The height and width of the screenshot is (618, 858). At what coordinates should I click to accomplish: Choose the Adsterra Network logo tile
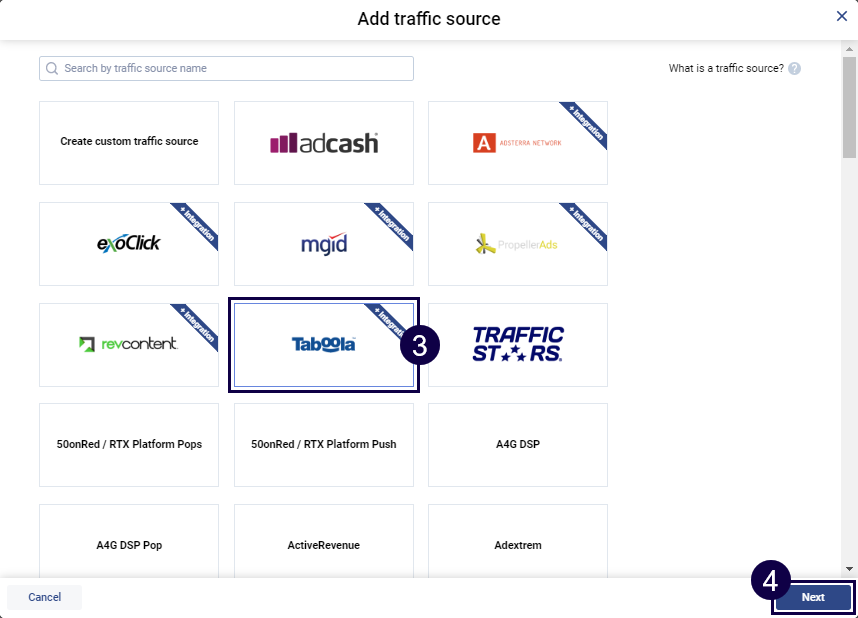tap(517, 143)
